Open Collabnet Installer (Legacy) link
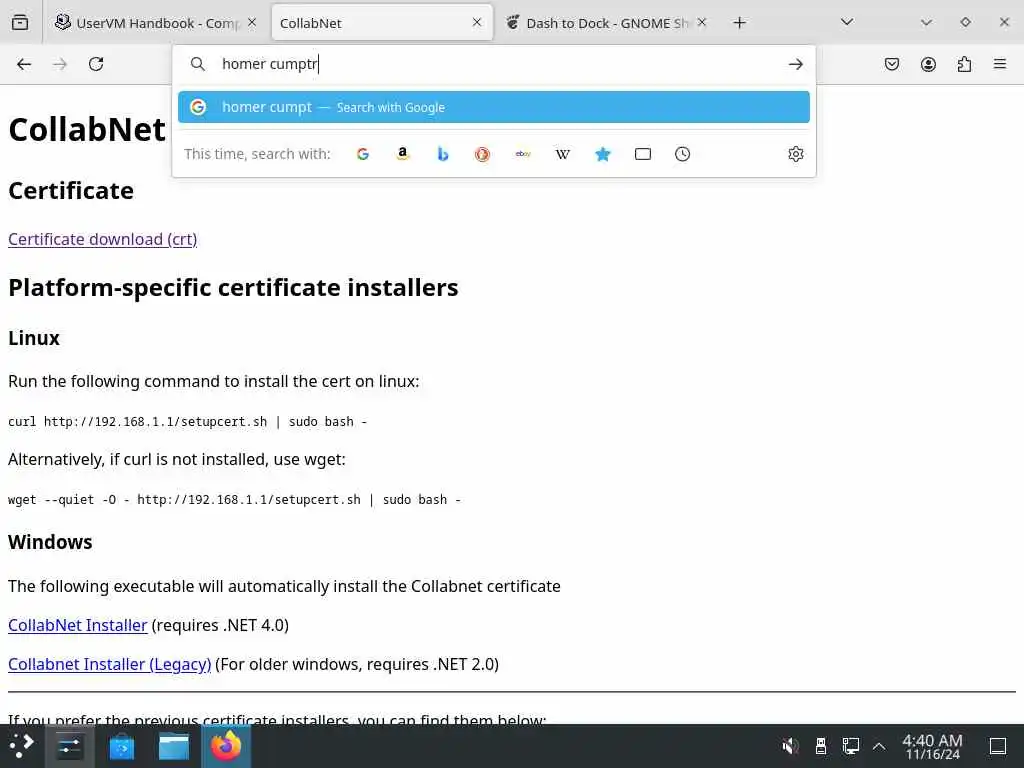1024x768 pixels. (110, 664)
